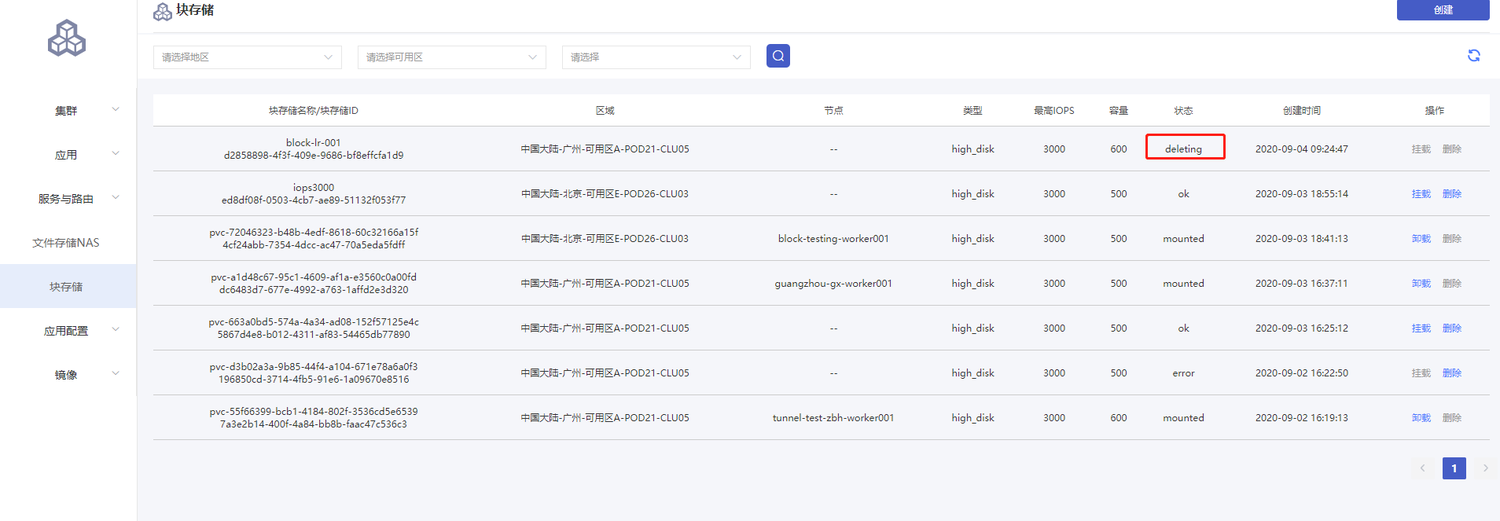Click the block storage title icon

tap(162, 11)
